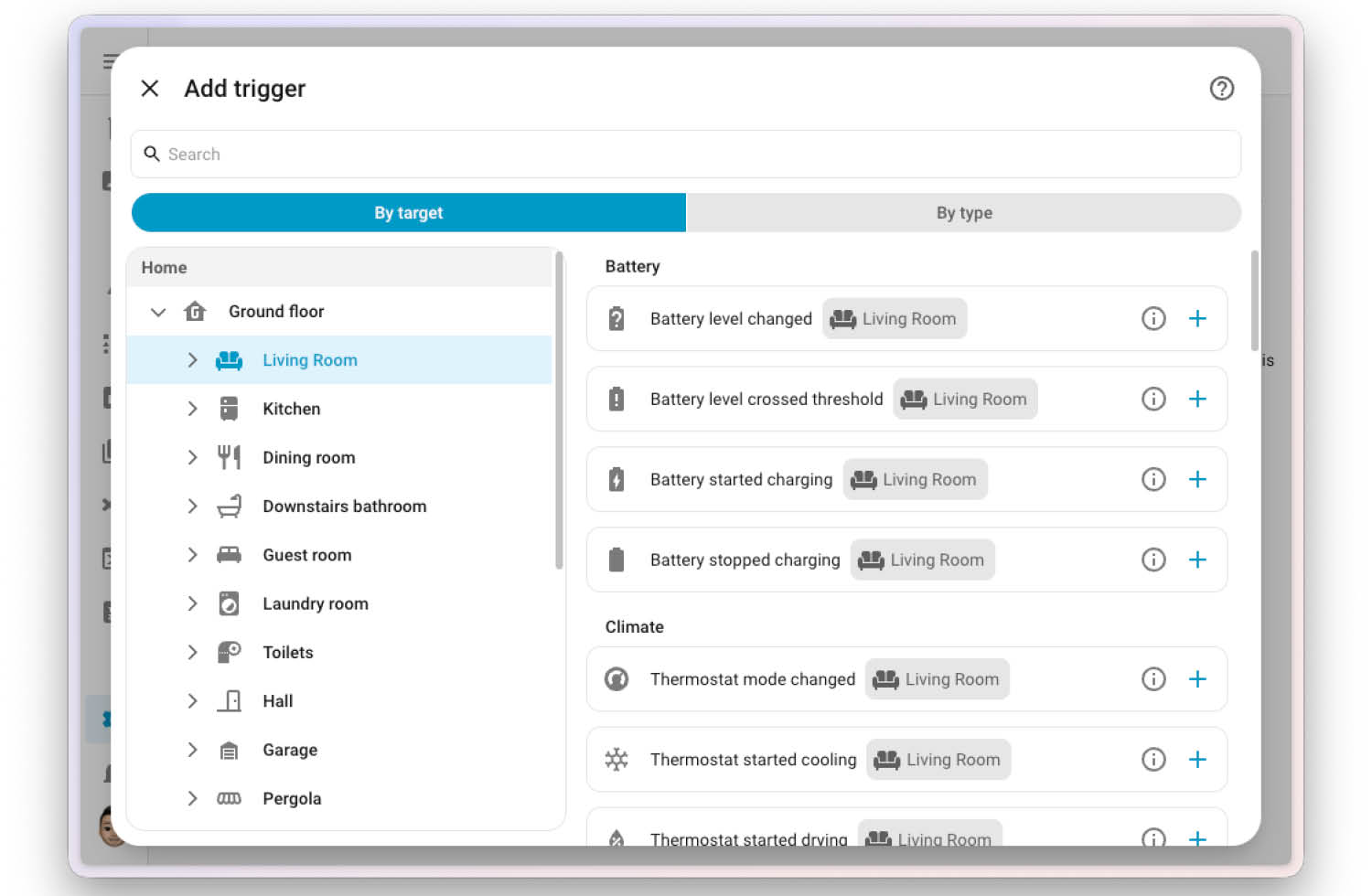This screenshot has height=896, width=1372.
Task: Expand the Guest room tree node
Action: [192, 555]
